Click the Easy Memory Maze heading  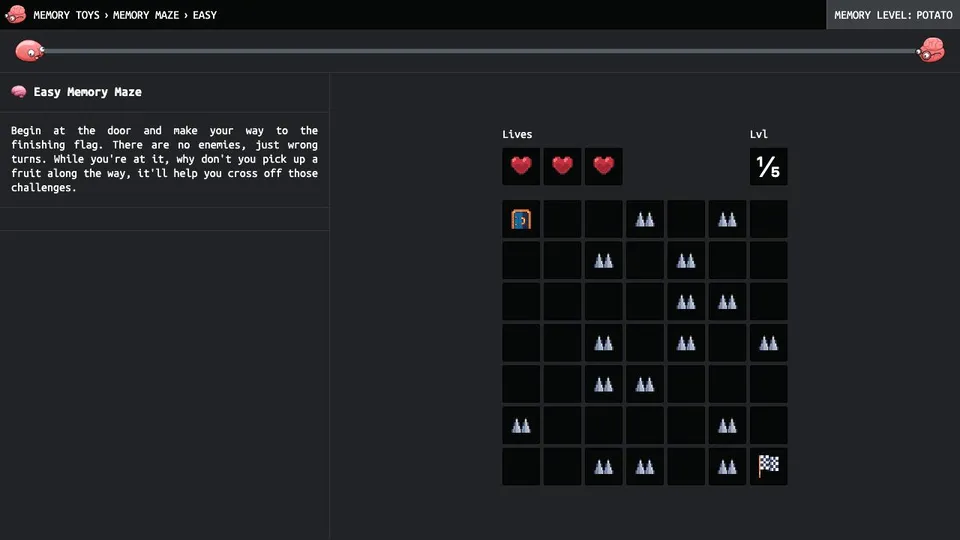point(88,92)
